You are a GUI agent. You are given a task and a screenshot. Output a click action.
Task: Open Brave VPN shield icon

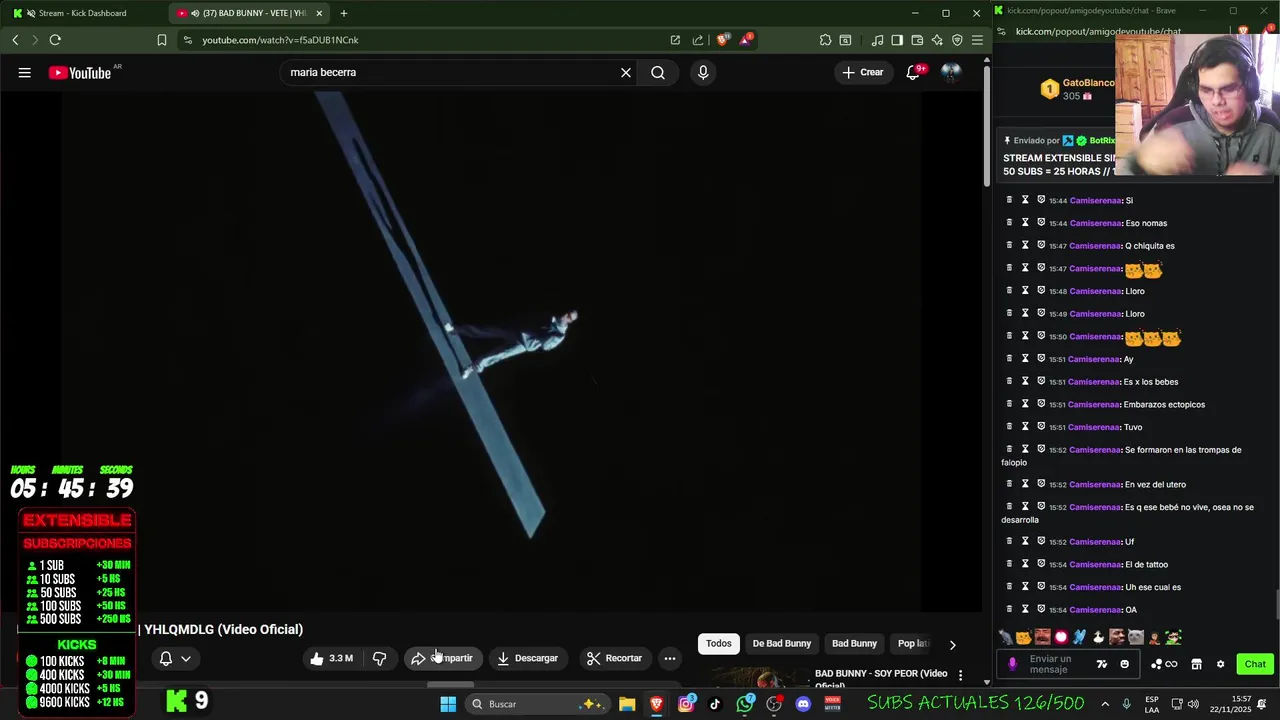pos(957,40)
